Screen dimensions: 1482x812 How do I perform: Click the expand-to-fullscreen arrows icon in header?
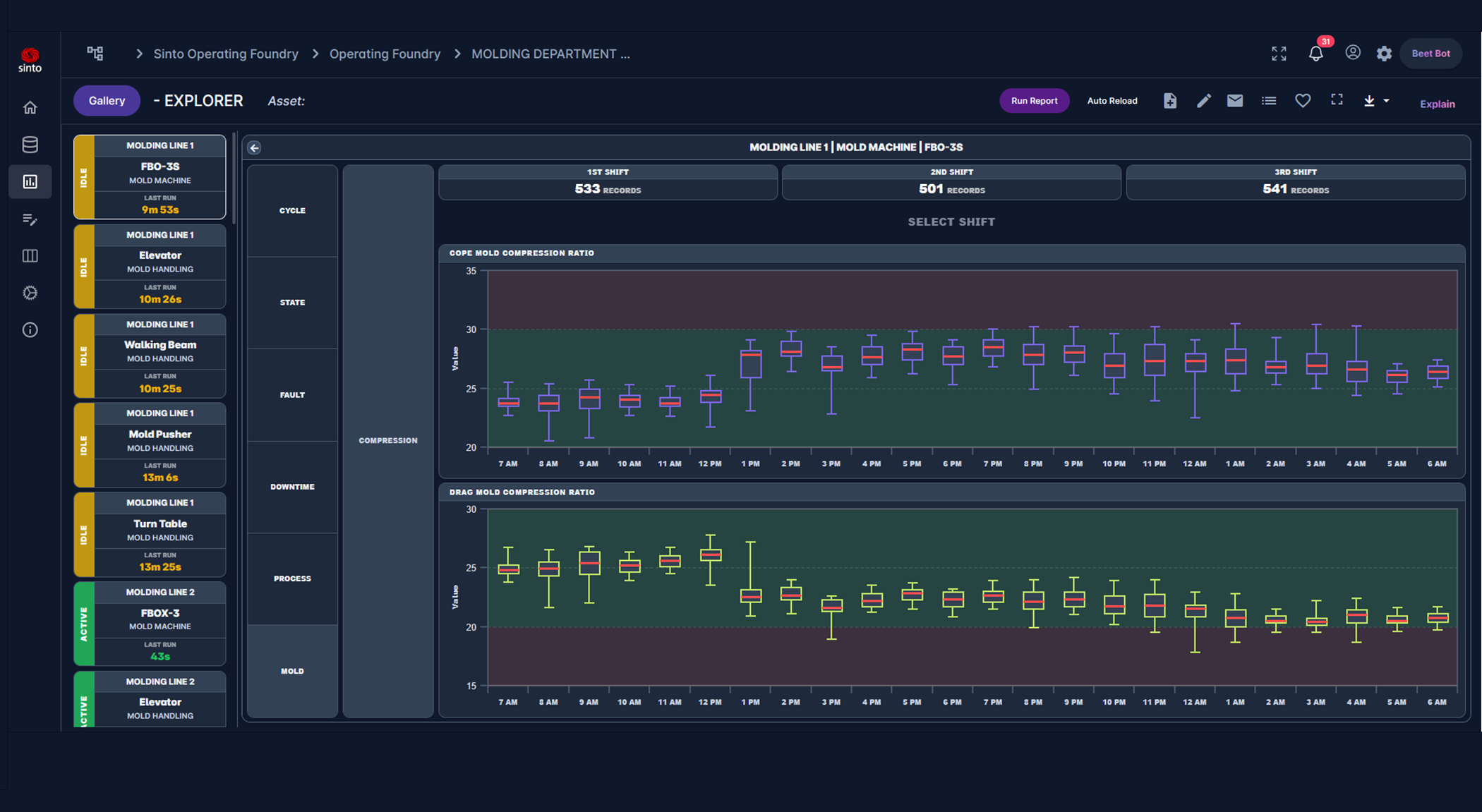1279,54
